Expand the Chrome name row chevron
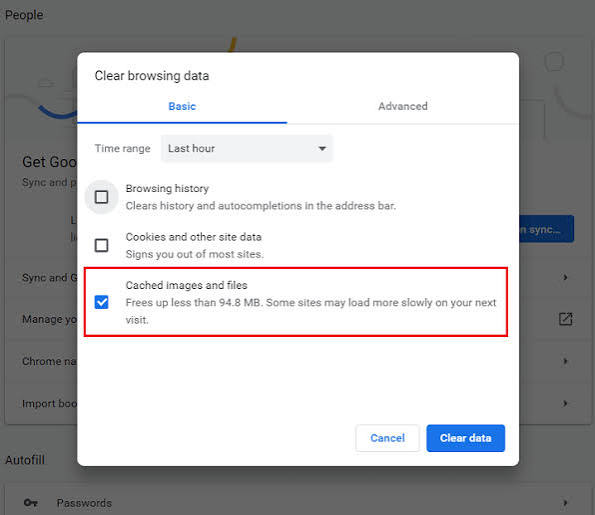Screen dimensions: 595x515 565,361
